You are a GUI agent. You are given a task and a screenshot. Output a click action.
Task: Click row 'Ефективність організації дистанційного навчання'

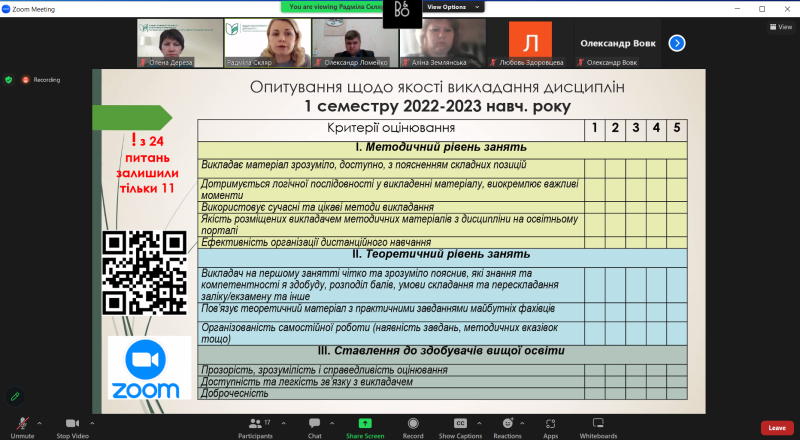(442, 242)
